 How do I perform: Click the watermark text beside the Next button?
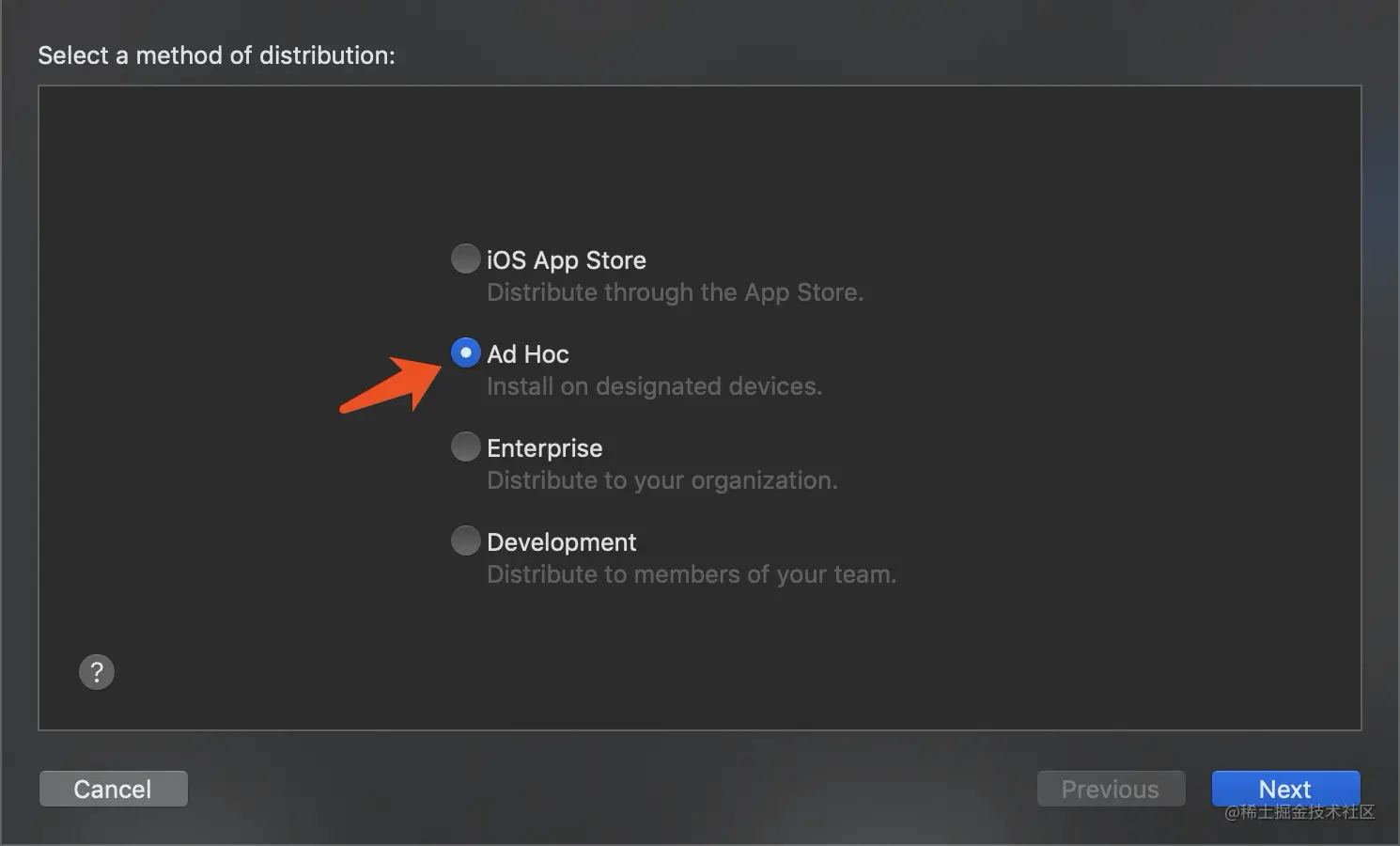[x=1299, y=812]
